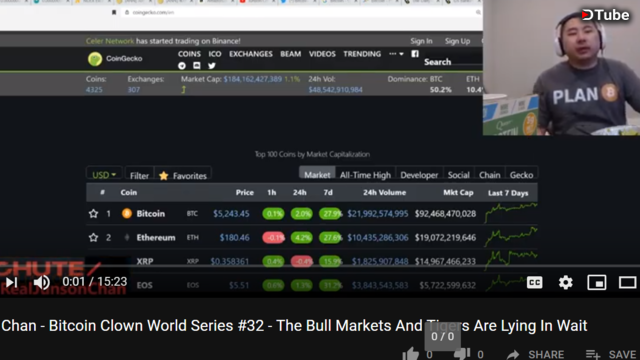Viewport: 640px width, 360px height.
Task: Click the Sign In link
Action: 421,41
